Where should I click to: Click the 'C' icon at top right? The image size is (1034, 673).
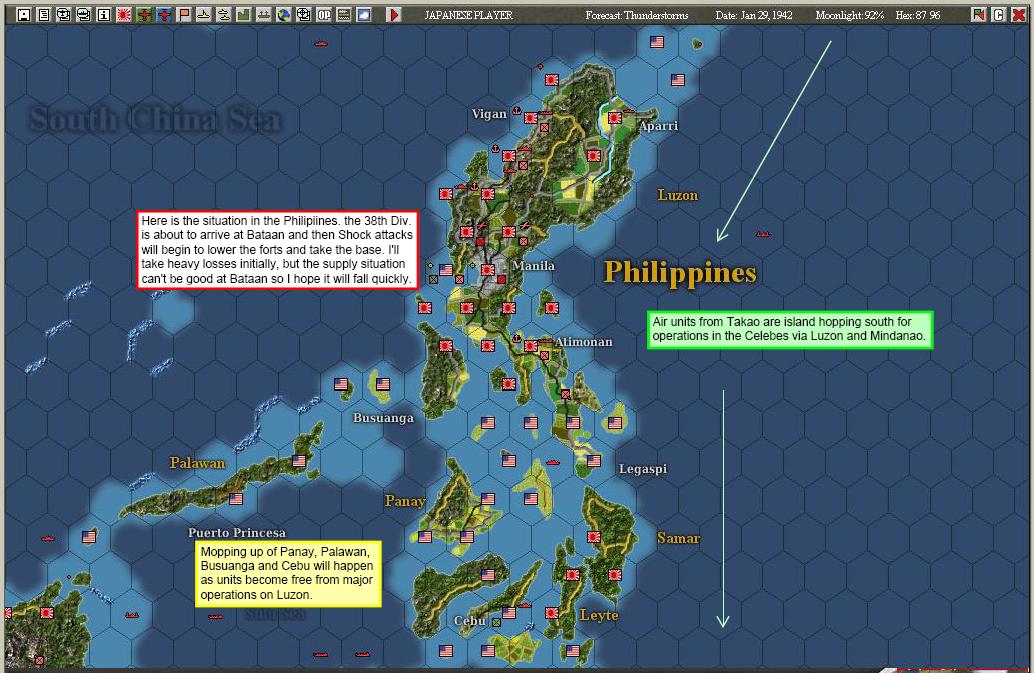(x=998, y=15)
